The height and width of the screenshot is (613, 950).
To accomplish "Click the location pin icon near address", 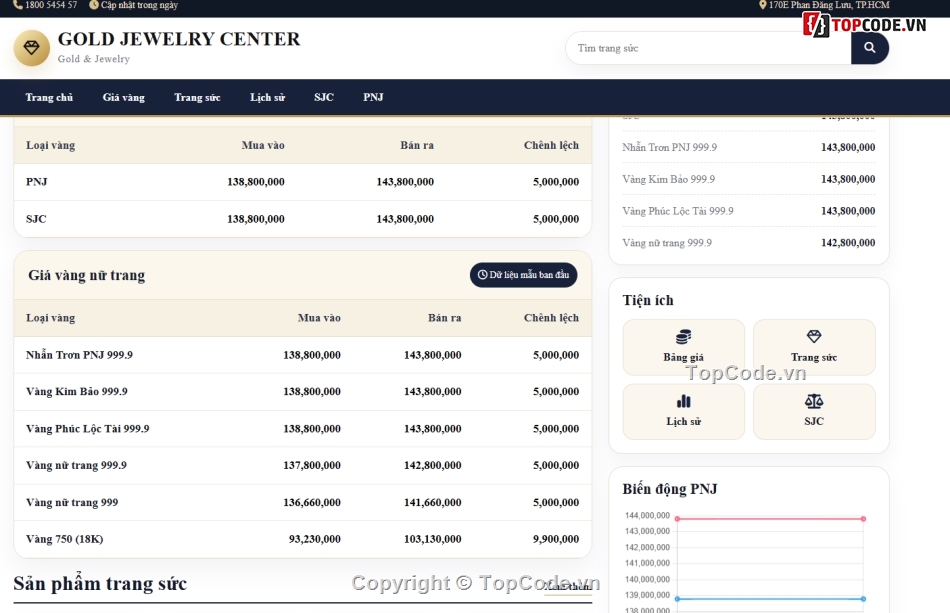I will click(x=762, y=5).
